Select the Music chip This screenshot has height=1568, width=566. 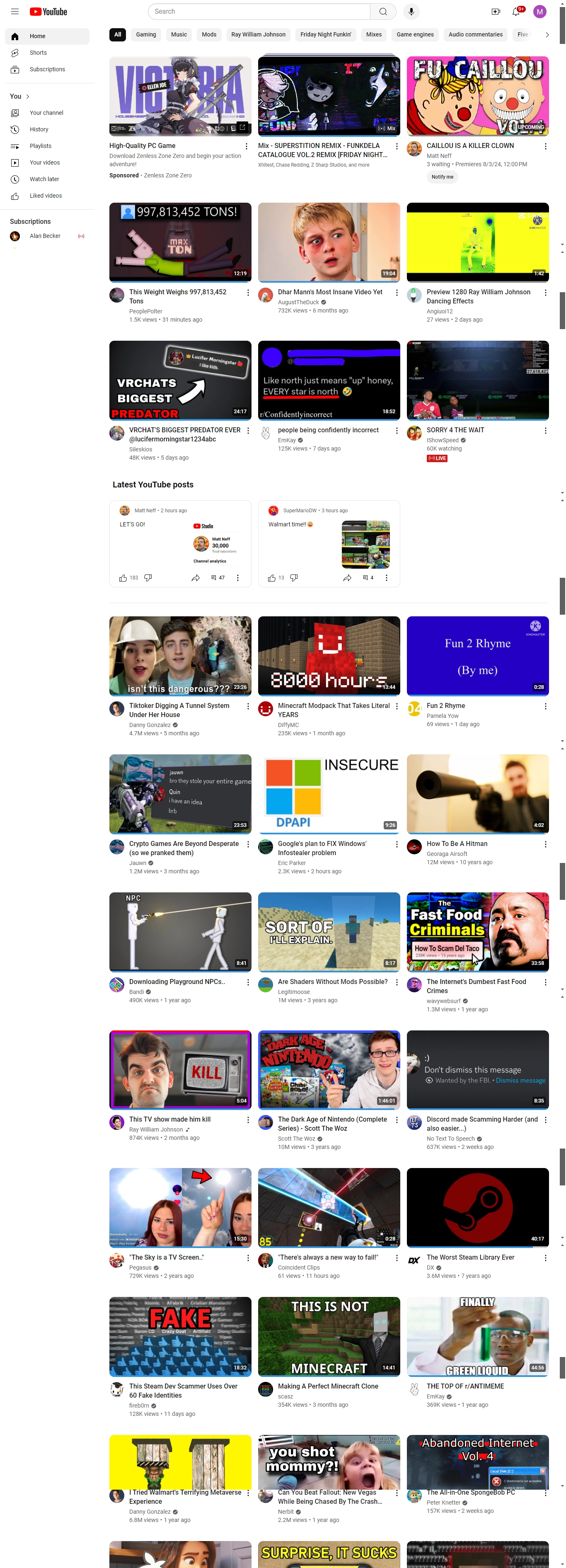click(x=179, y=35)
